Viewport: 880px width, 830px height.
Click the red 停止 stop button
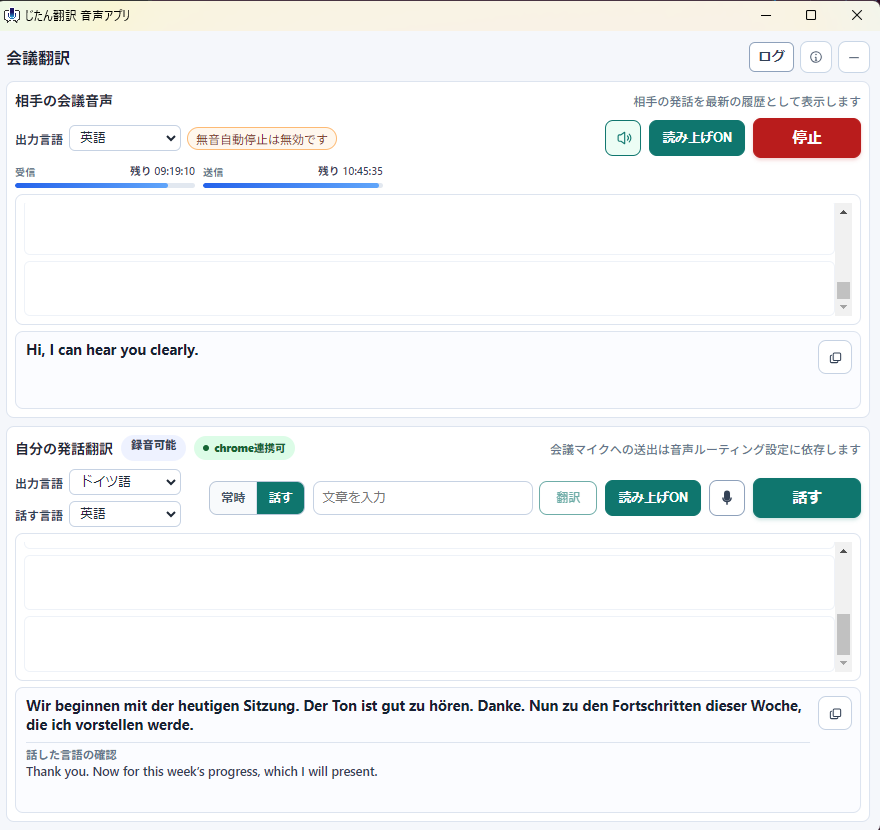pos(806,138)
